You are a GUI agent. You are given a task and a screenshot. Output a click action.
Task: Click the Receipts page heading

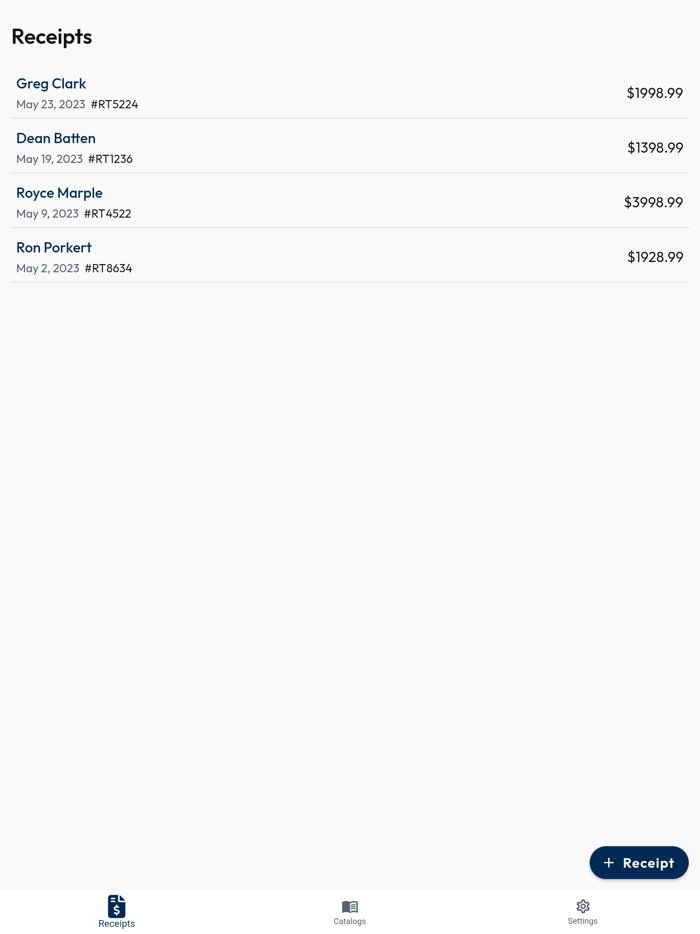[x=51, y=36]
